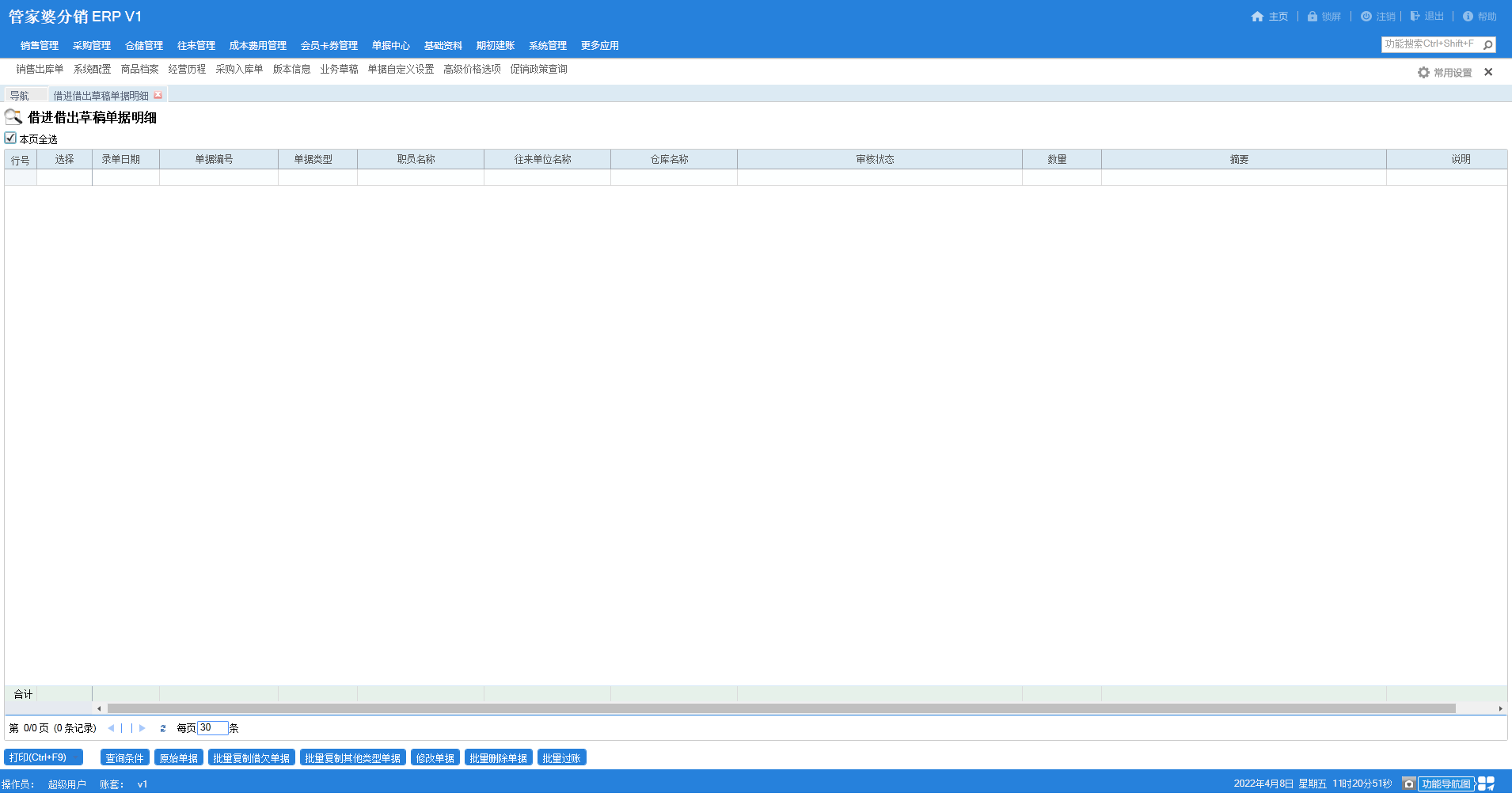Toggle the 本页全选 checkbox

tap(10, 138)
